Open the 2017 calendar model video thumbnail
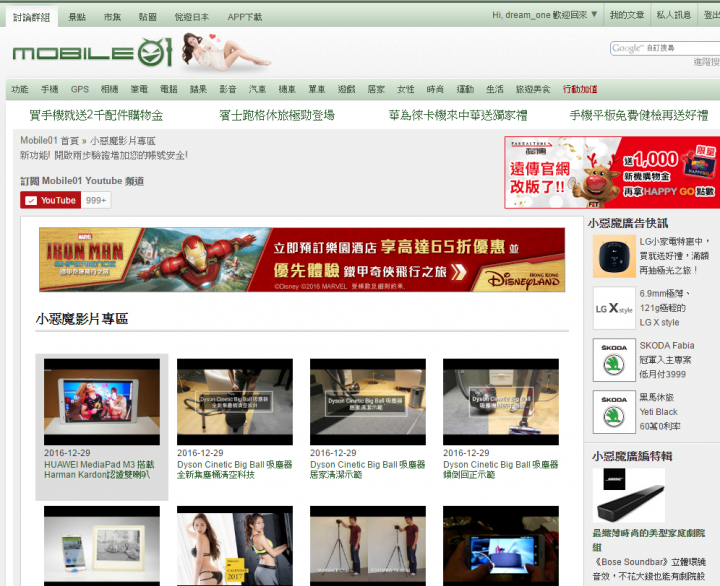 [x=235, y=546]
